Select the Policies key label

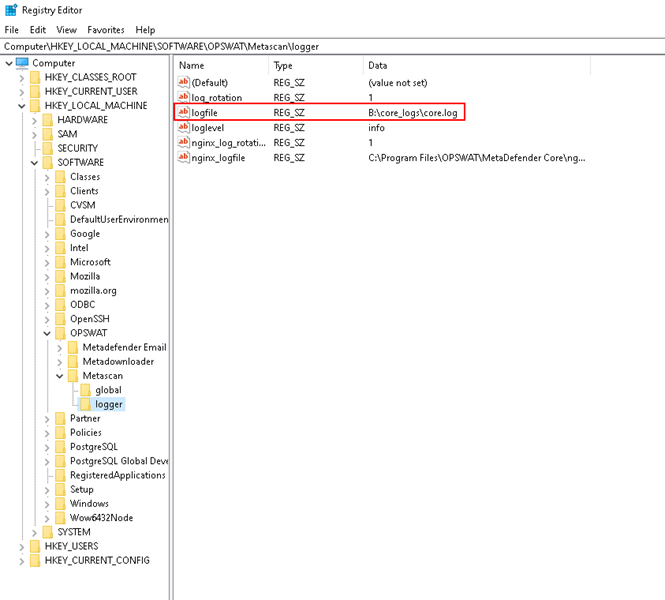[86, 433]
